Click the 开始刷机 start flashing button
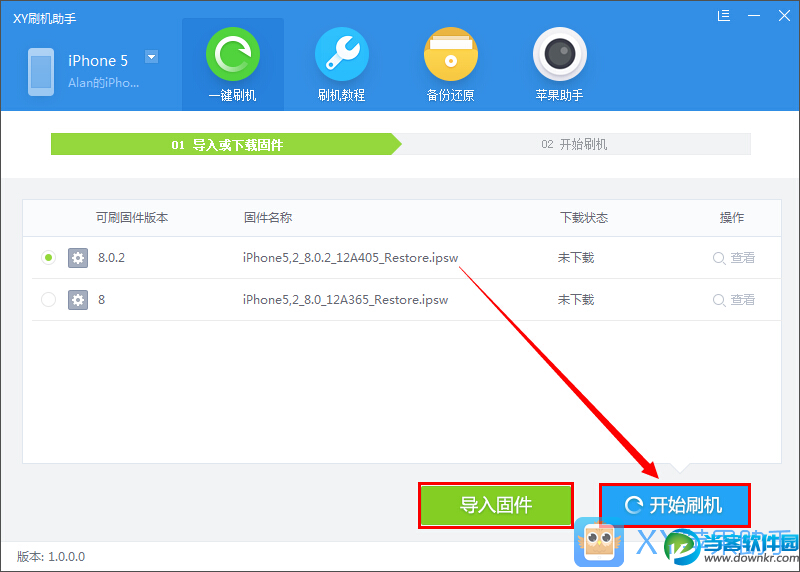800x572 pixels. 674,505
